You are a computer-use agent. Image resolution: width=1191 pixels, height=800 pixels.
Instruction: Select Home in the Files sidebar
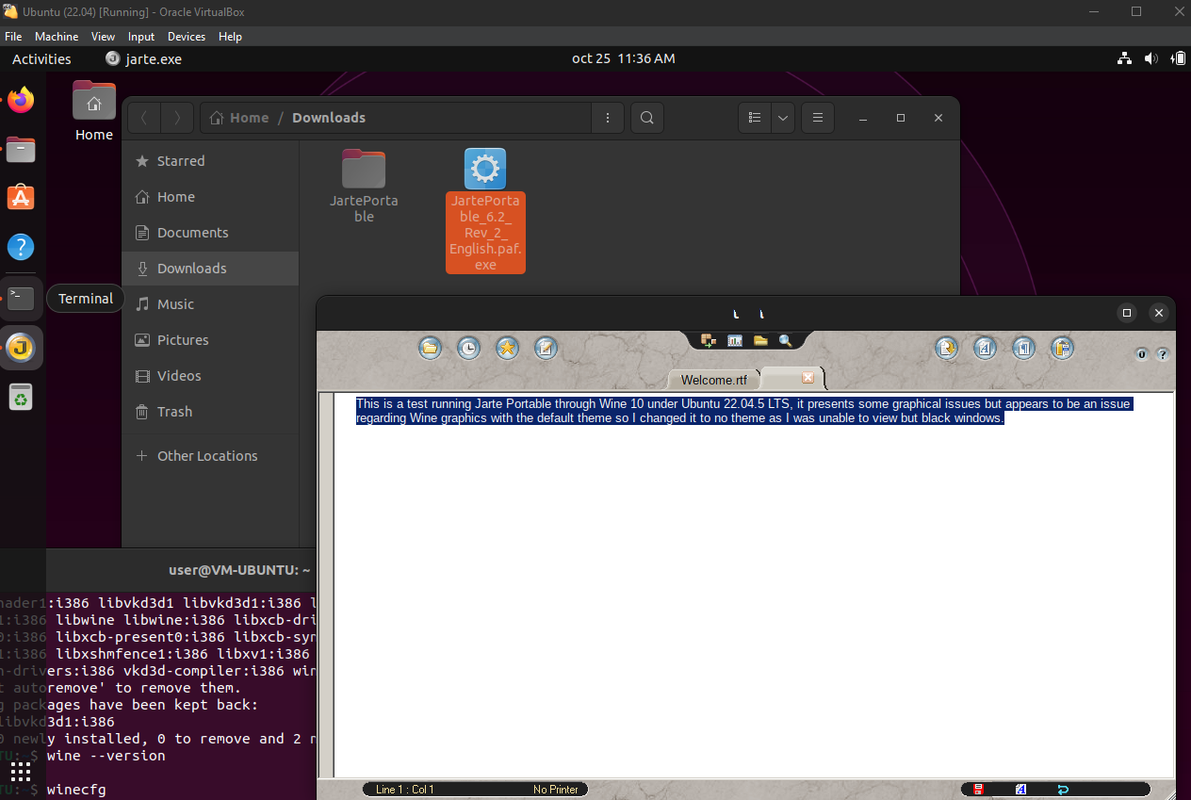(210, 197)
